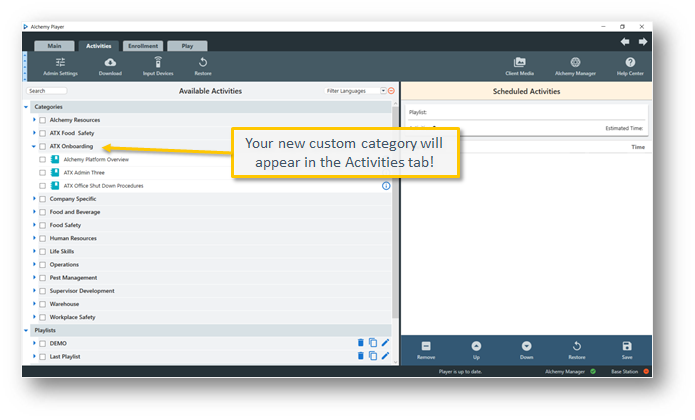Collapse the ATX Onboarding category
The height and width of the screenshot is (420, 695).
pos(34,146)
